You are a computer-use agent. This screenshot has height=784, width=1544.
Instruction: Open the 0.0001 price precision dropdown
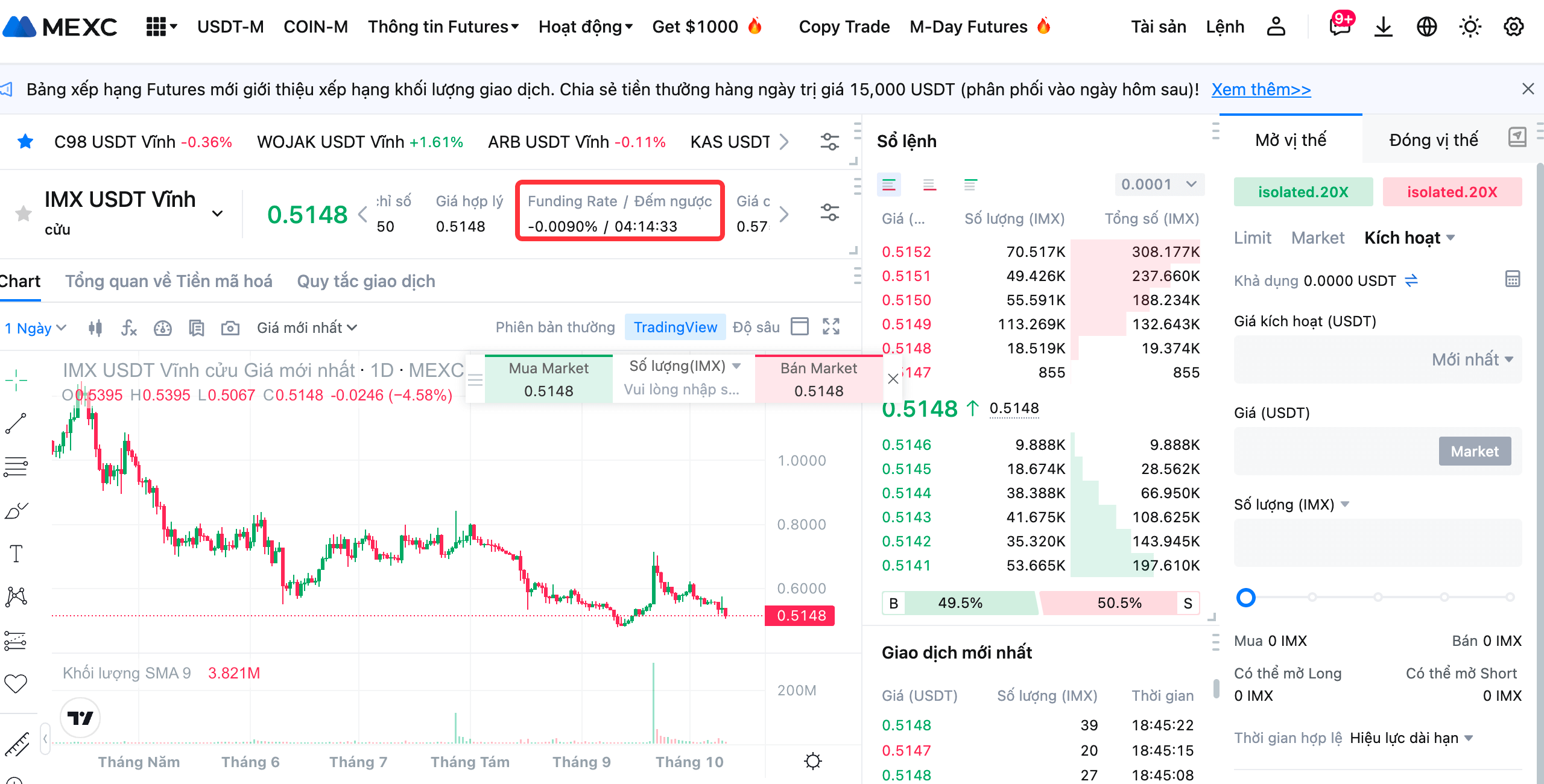point(1159,184)
